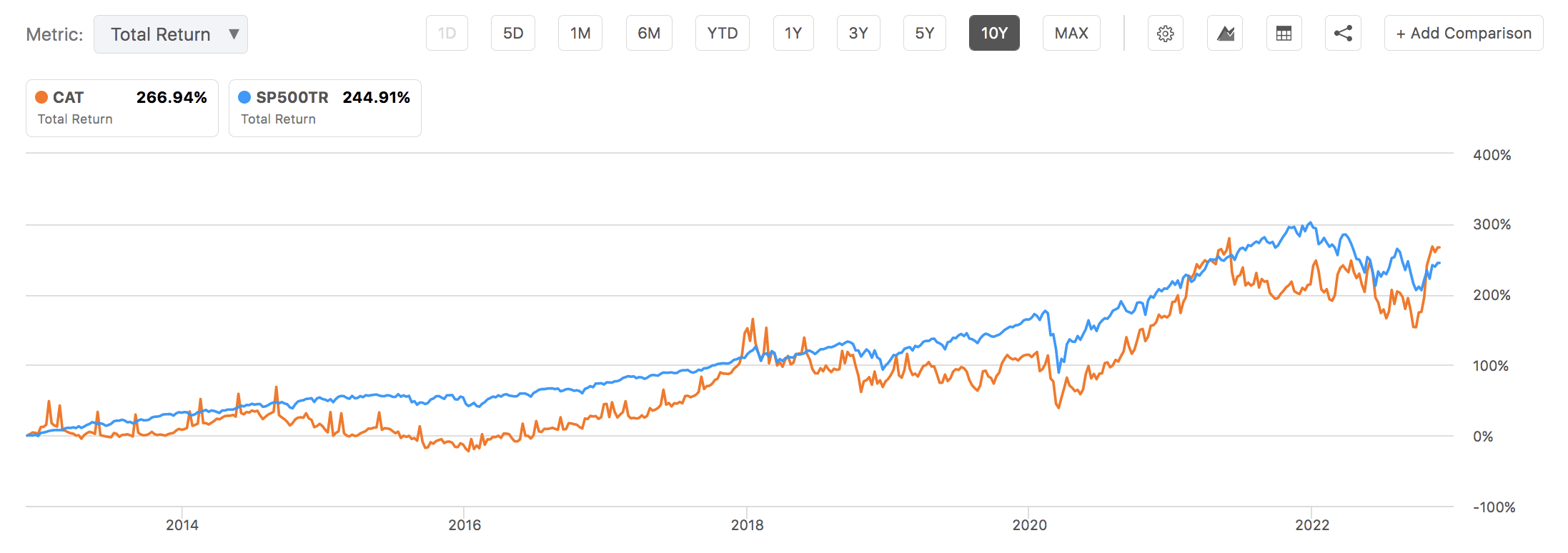This screenshot has width=1568, height=553.
Task: Switch chart type using mountain icon
Action: click(x=1225, y=34)
